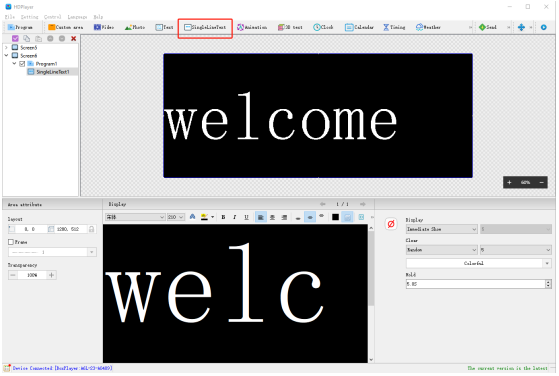
Task: Align text left
Action: pyautogui.click(x=261, y=217)
